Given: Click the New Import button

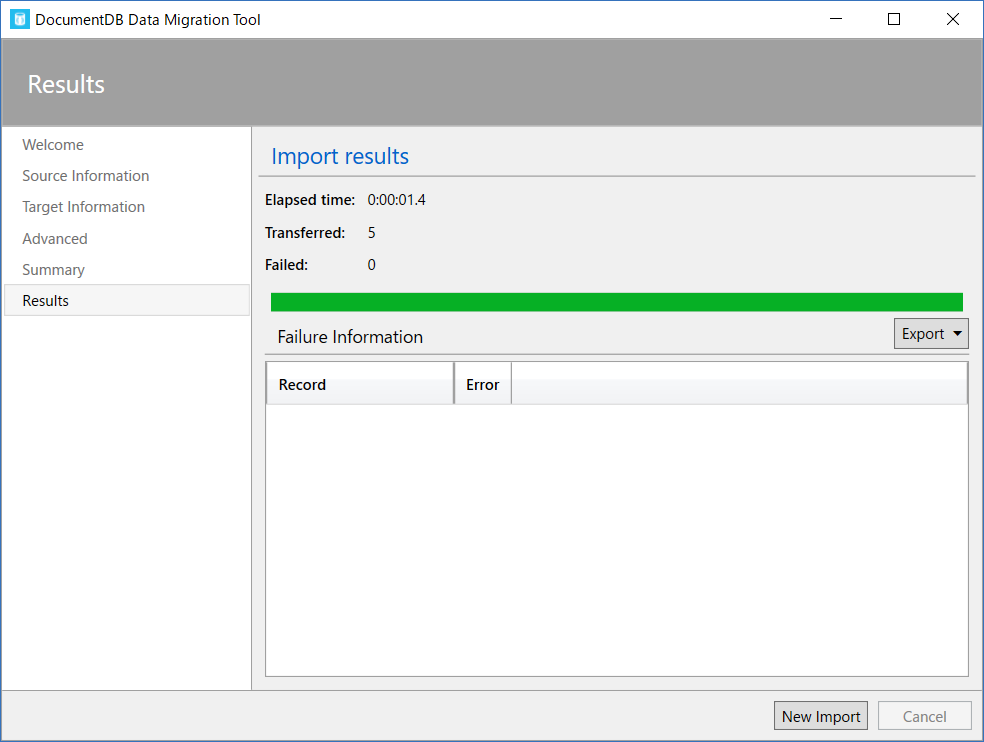Looking at the screenshot, I should tap(821, 716).
